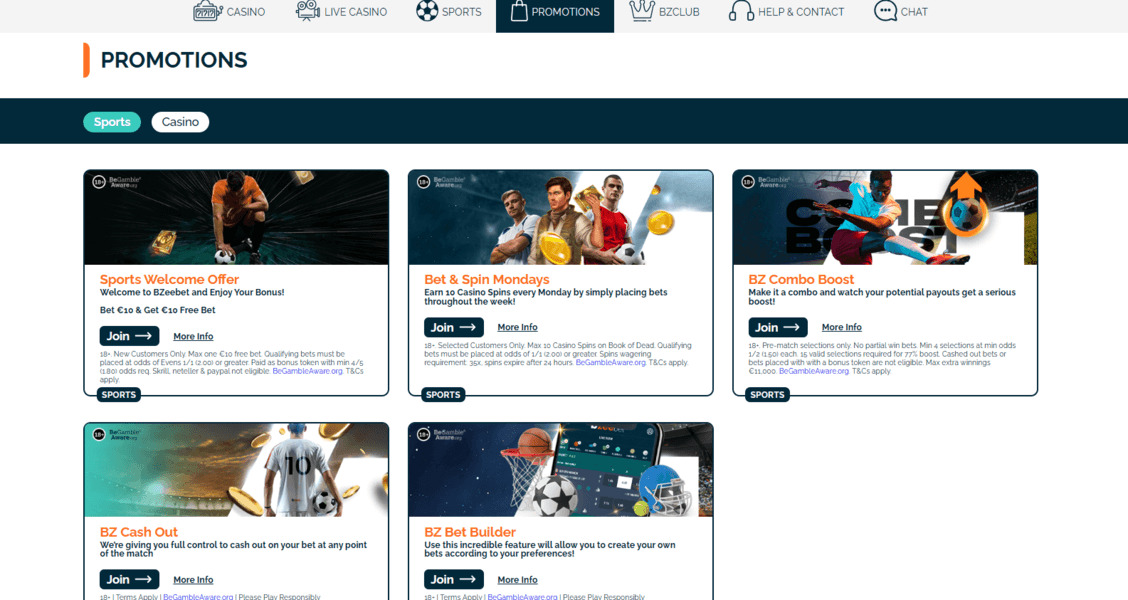Open More Info for BZ Combo Boost
Image resolution: width=1128 pixels, height=600 pixels.
842,327
